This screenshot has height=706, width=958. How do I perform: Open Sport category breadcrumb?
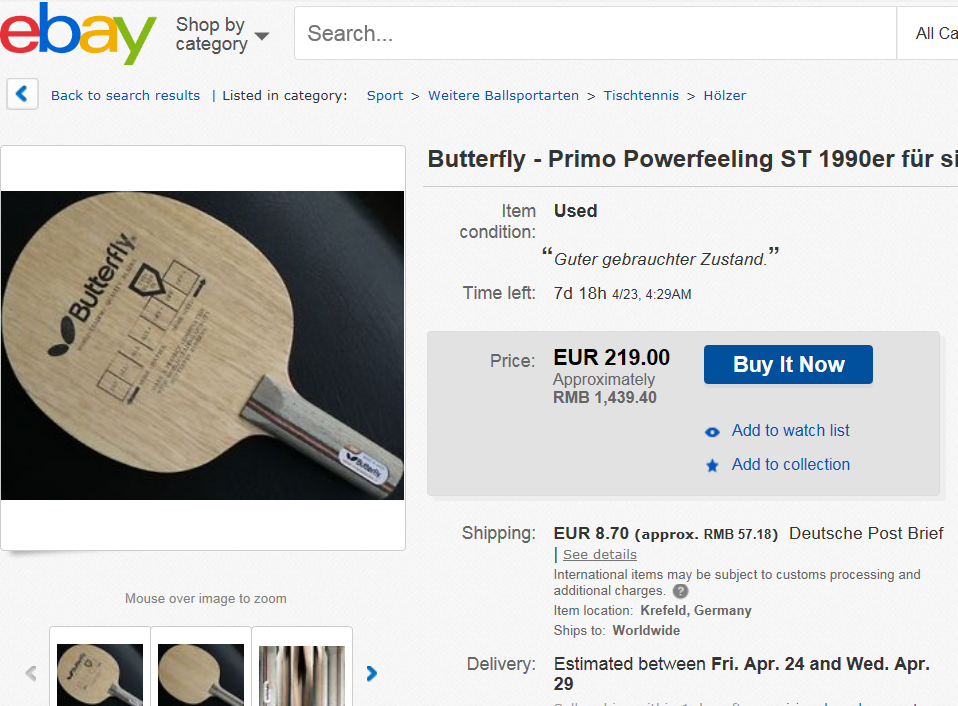click(x=385, y=96)
